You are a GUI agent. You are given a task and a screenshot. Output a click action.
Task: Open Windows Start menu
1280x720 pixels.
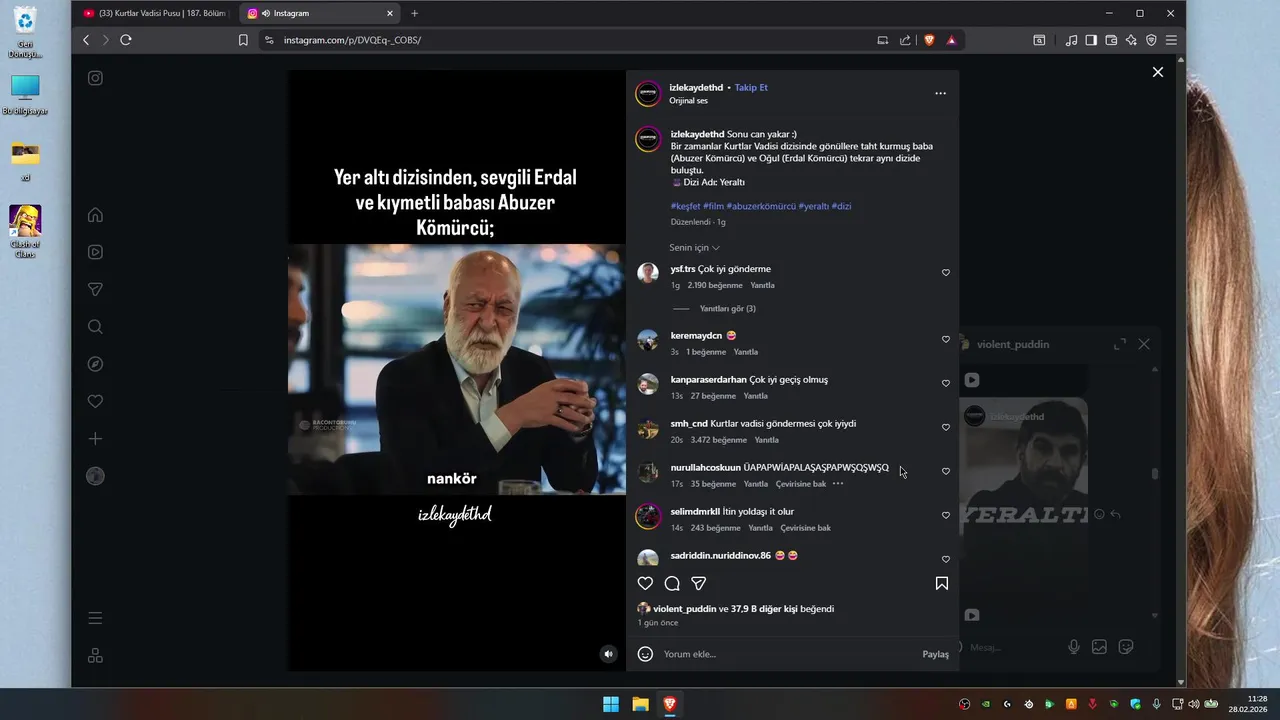click(x=611, y=704)
